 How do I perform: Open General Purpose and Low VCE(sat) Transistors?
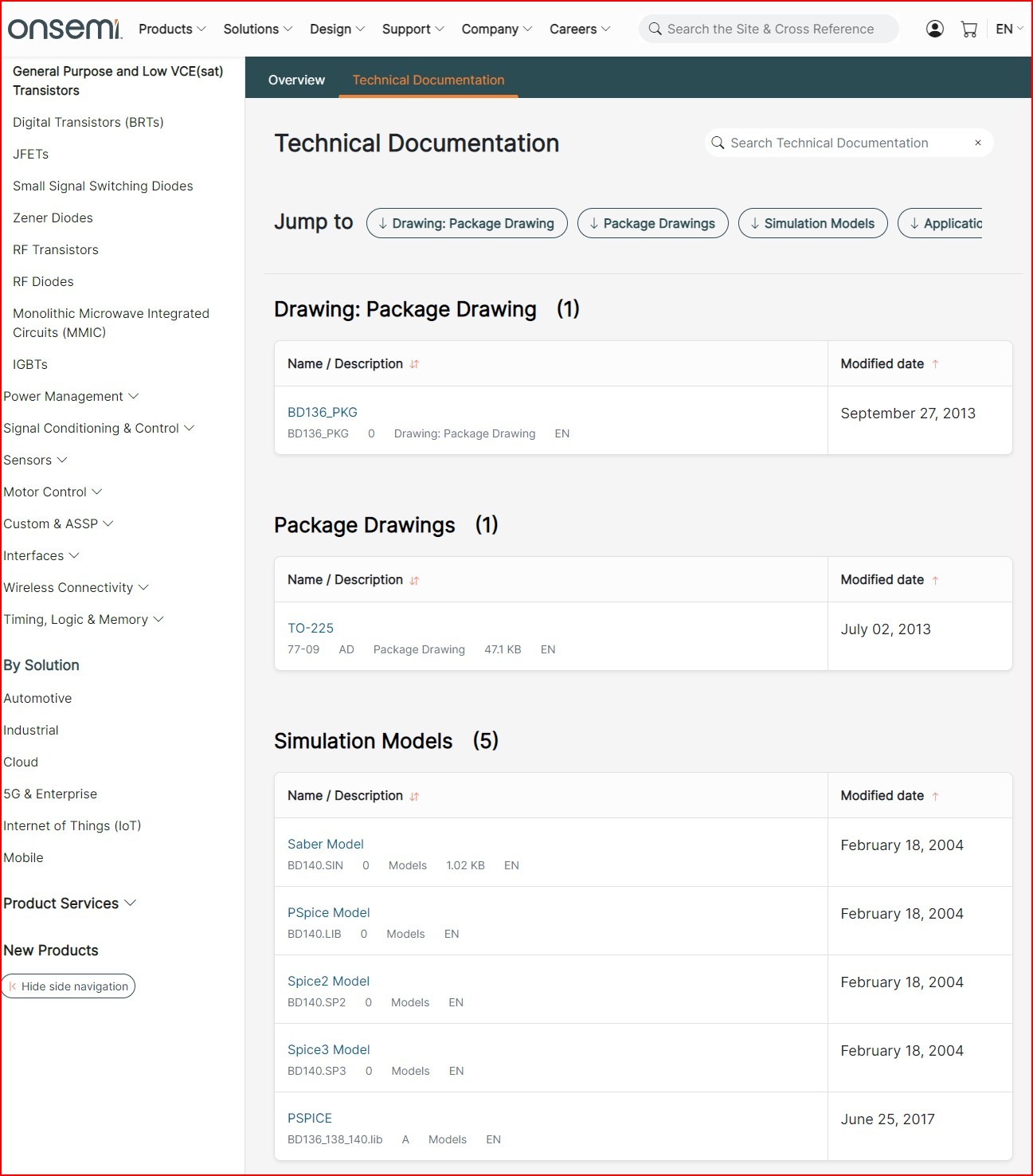point(118,80)
